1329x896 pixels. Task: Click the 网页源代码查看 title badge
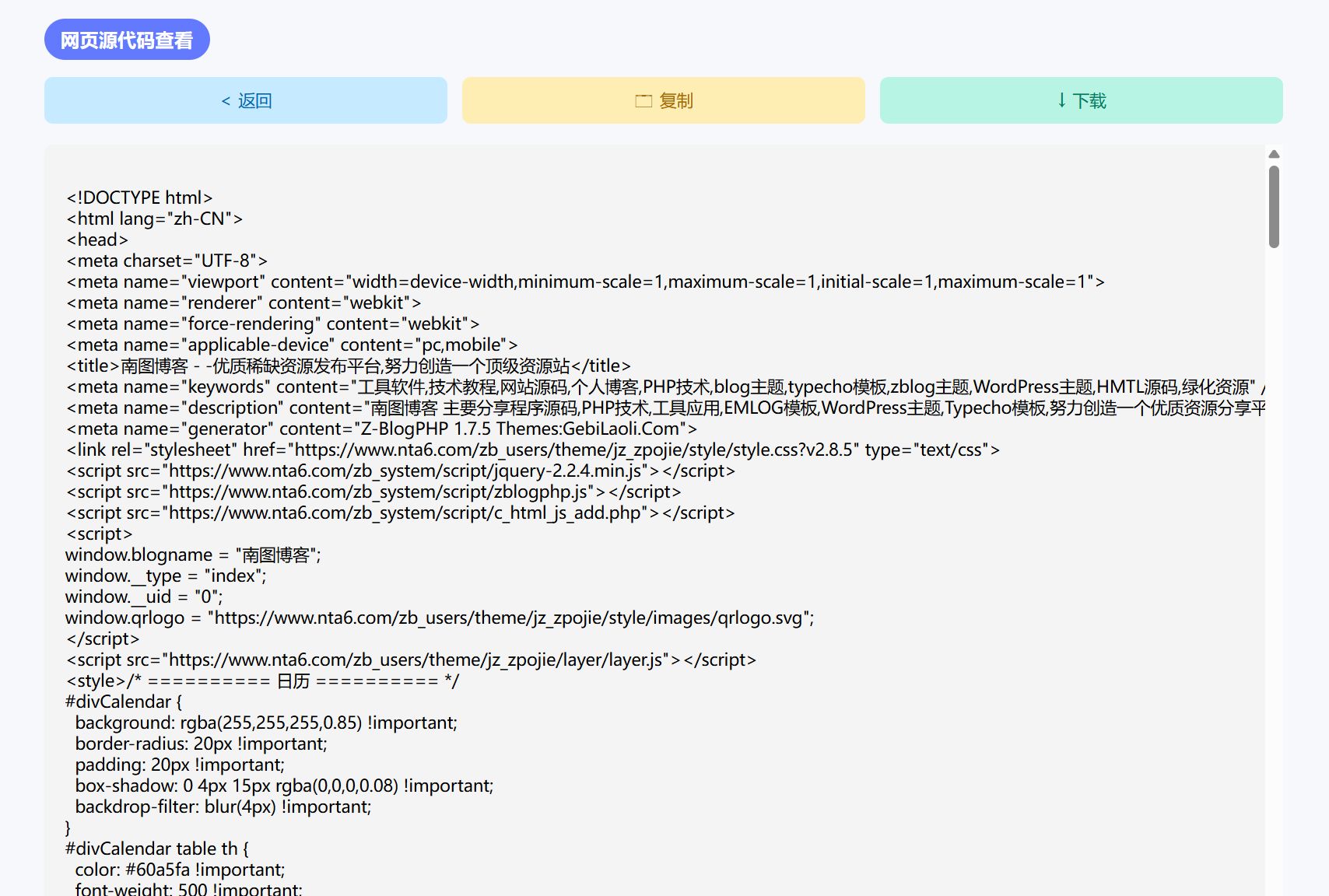[x=127, y=40]
